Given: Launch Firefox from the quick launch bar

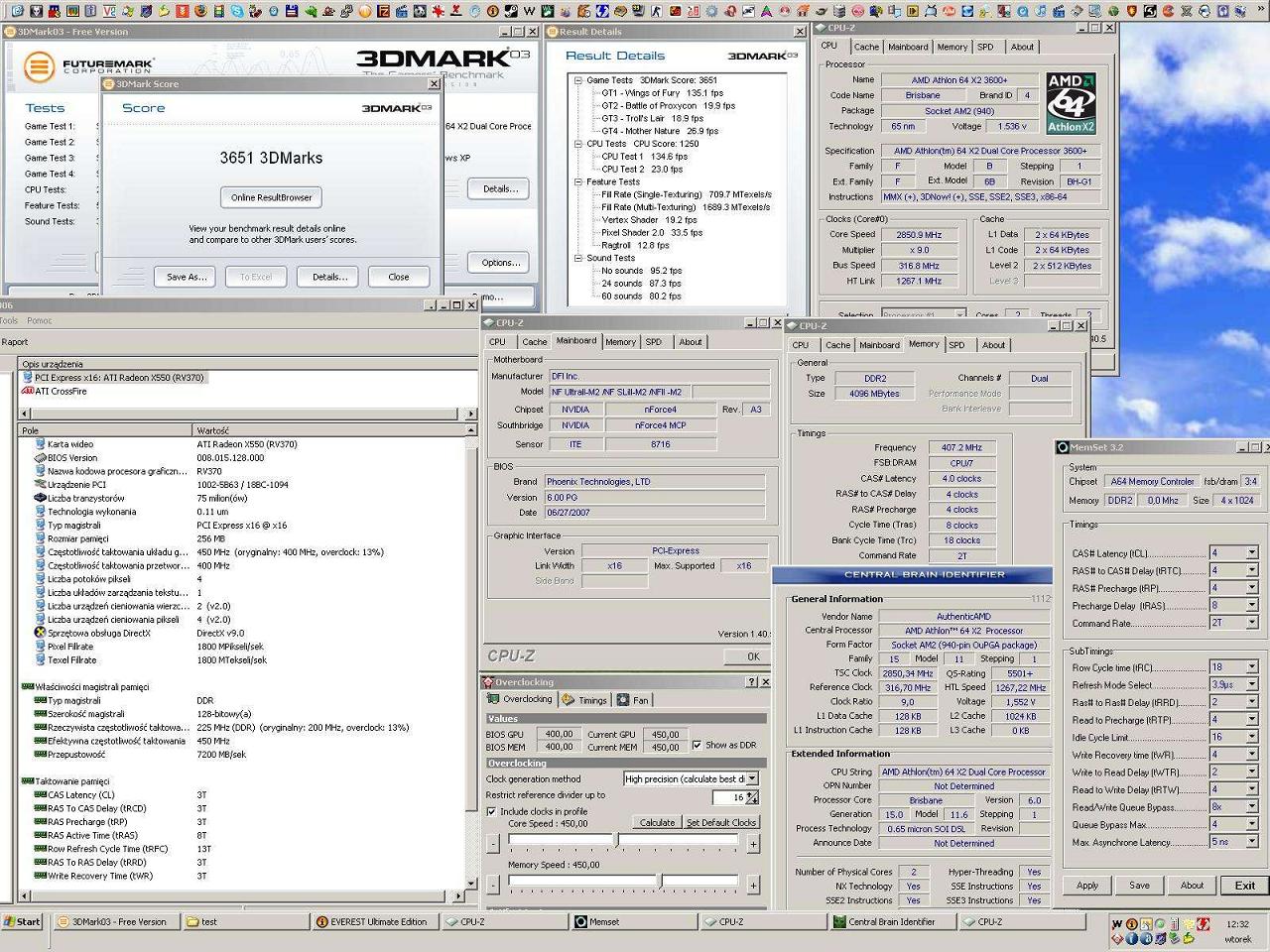Looking at the screenshot, I should click(x=200, y=11).
